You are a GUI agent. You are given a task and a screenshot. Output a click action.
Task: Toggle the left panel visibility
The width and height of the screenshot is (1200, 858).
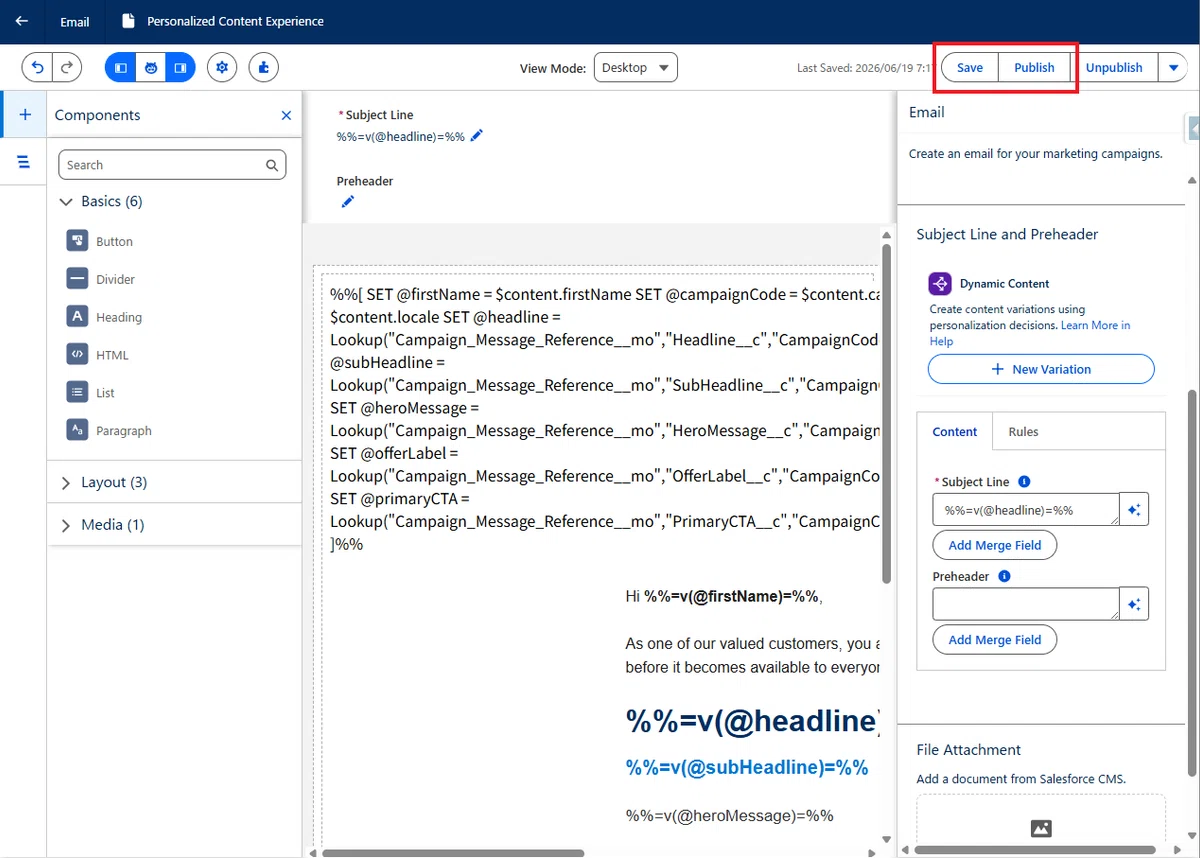coord(121,68)
